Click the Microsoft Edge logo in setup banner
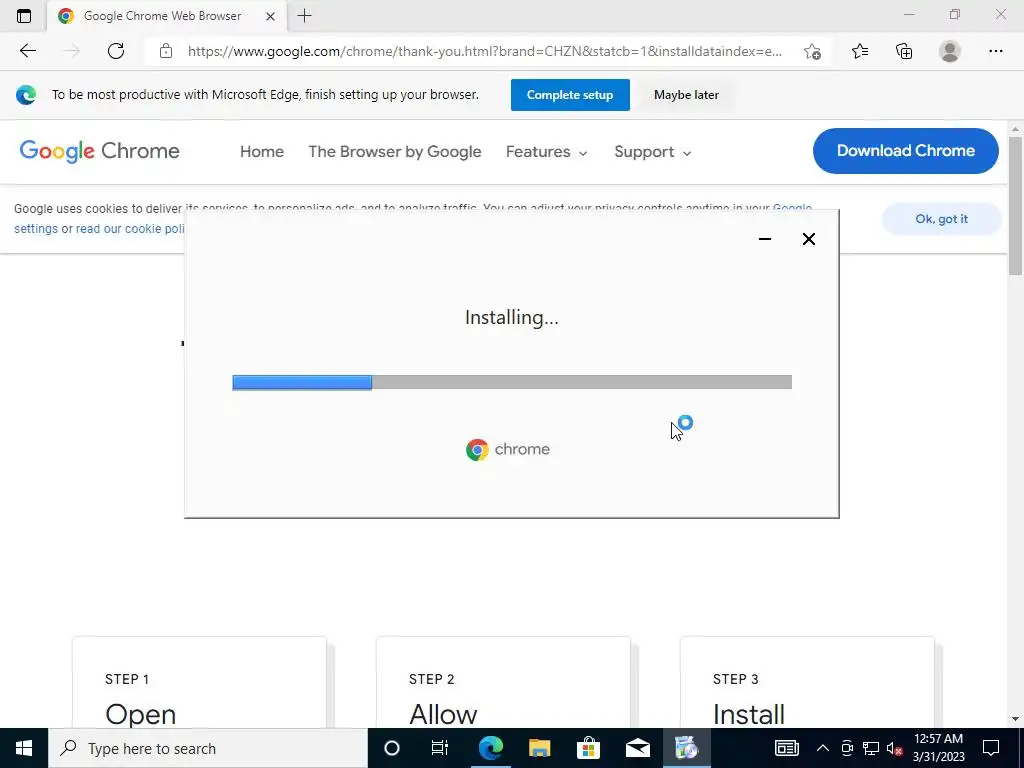1024x768 pixels. [26, 95]
